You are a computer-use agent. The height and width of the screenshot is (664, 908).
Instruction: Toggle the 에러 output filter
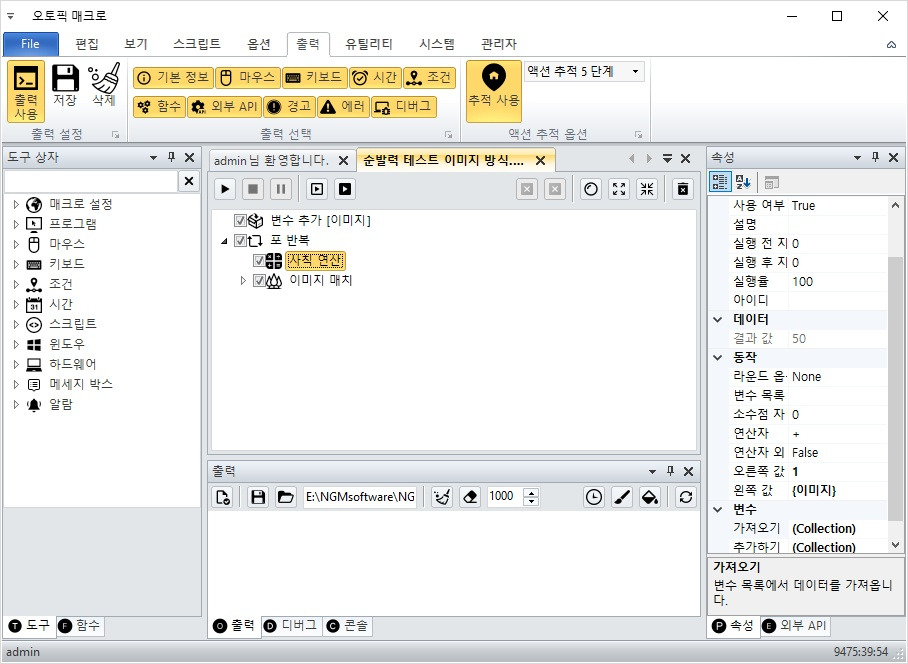[343, 107]
